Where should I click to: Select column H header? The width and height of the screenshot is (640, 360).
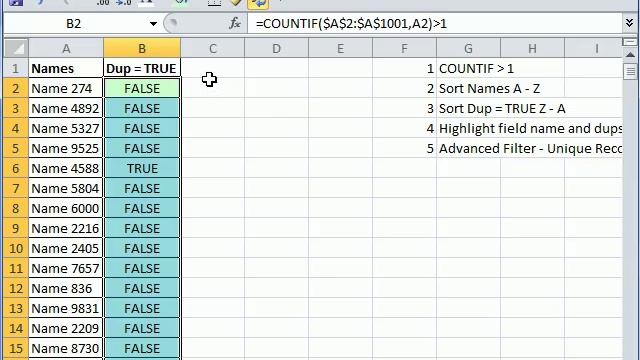coord(532,49)
